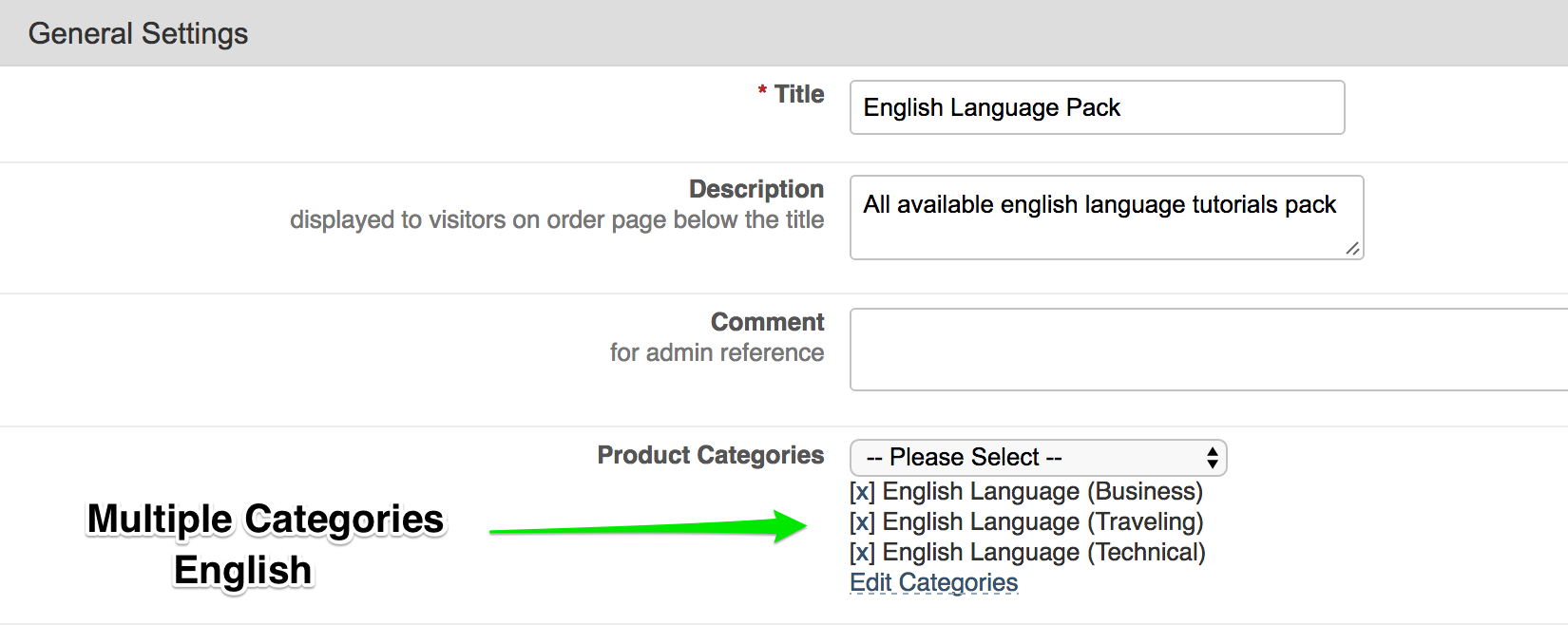1568x625 pixels.
Task: Focus the Title input field
Action: 1097,107
